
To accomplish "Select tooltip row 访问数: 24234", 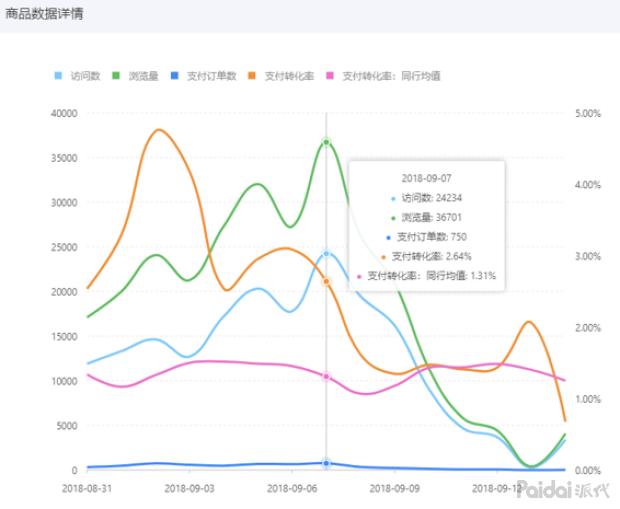I will (x=427, y=197).
